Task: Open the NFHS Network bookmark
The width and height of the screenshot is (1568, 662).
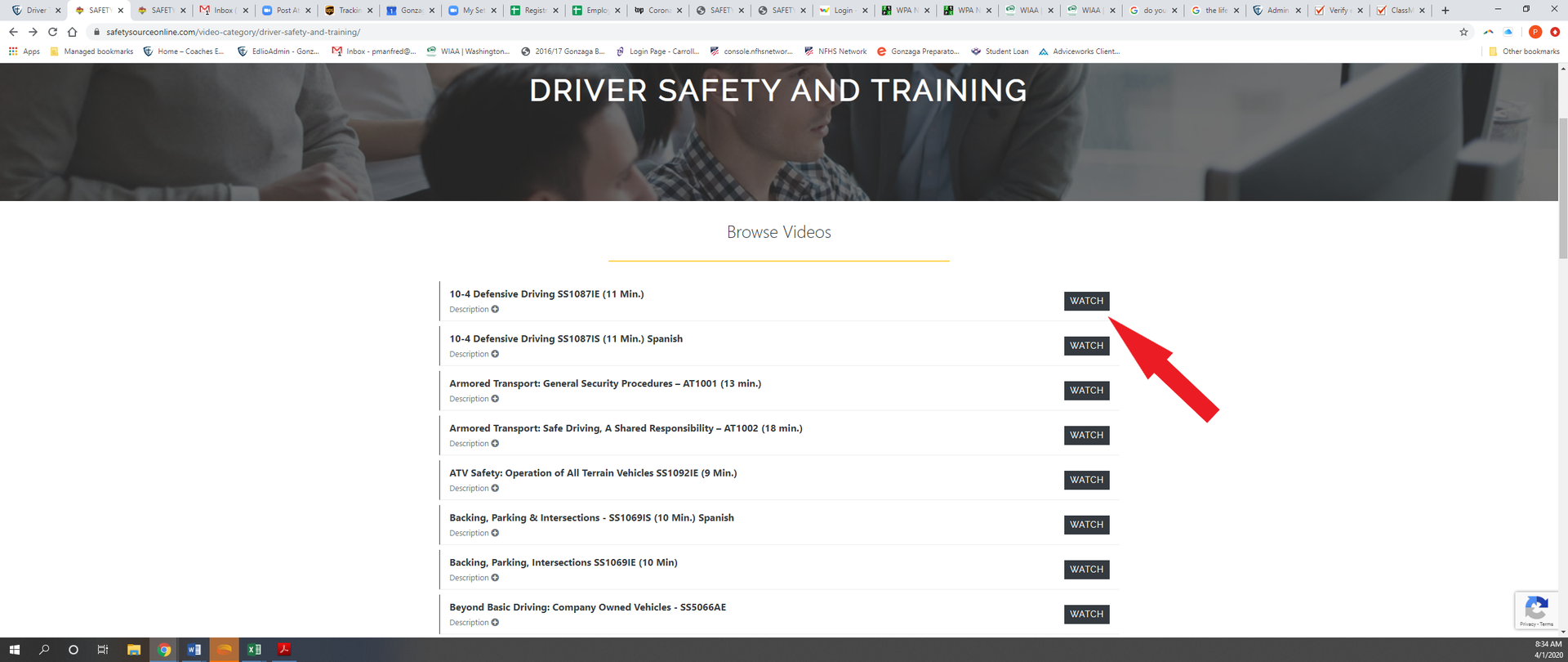Action: pyautogui.click(x=835, y=51)
